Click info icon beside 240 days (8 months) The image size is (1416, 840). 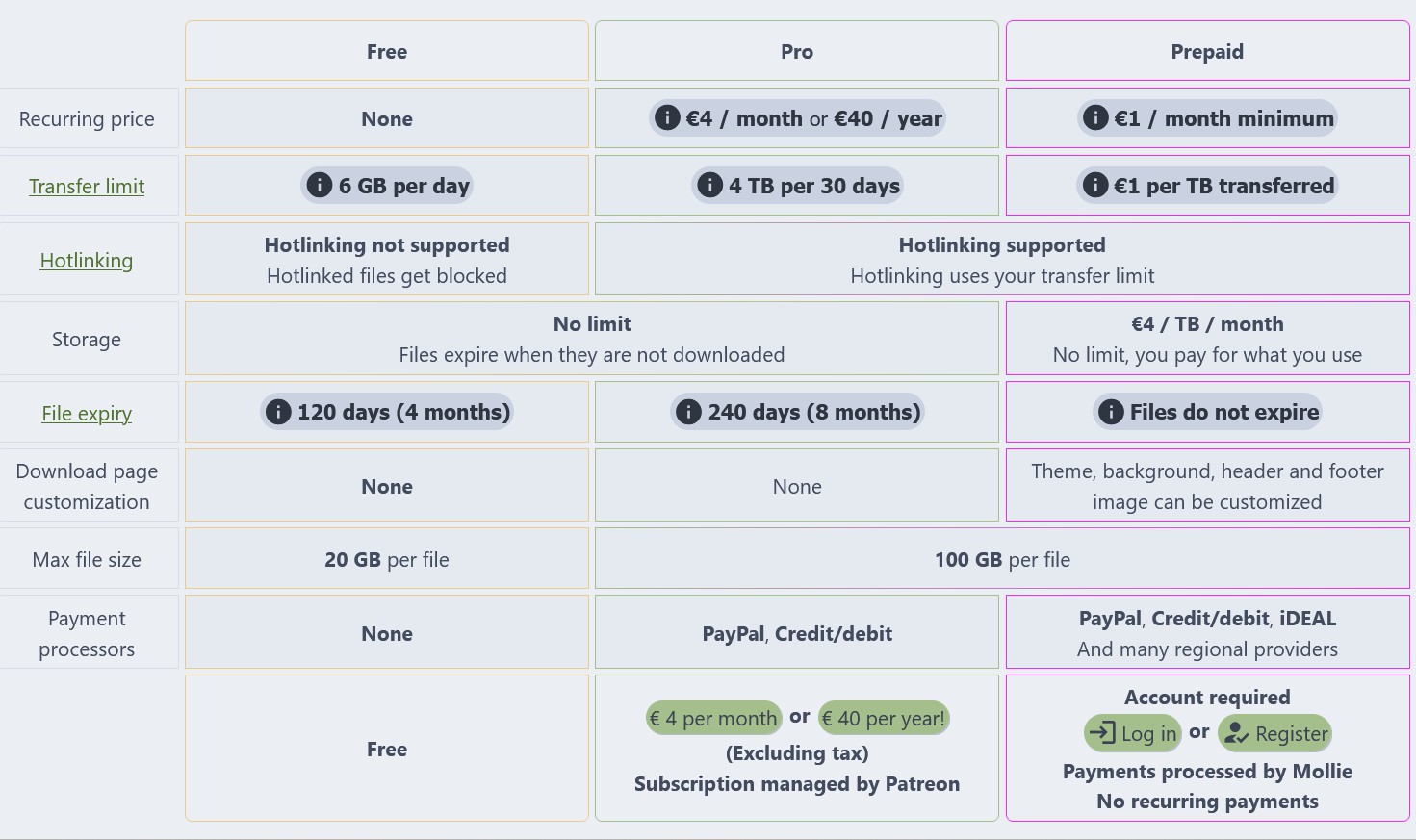(688, 412)
